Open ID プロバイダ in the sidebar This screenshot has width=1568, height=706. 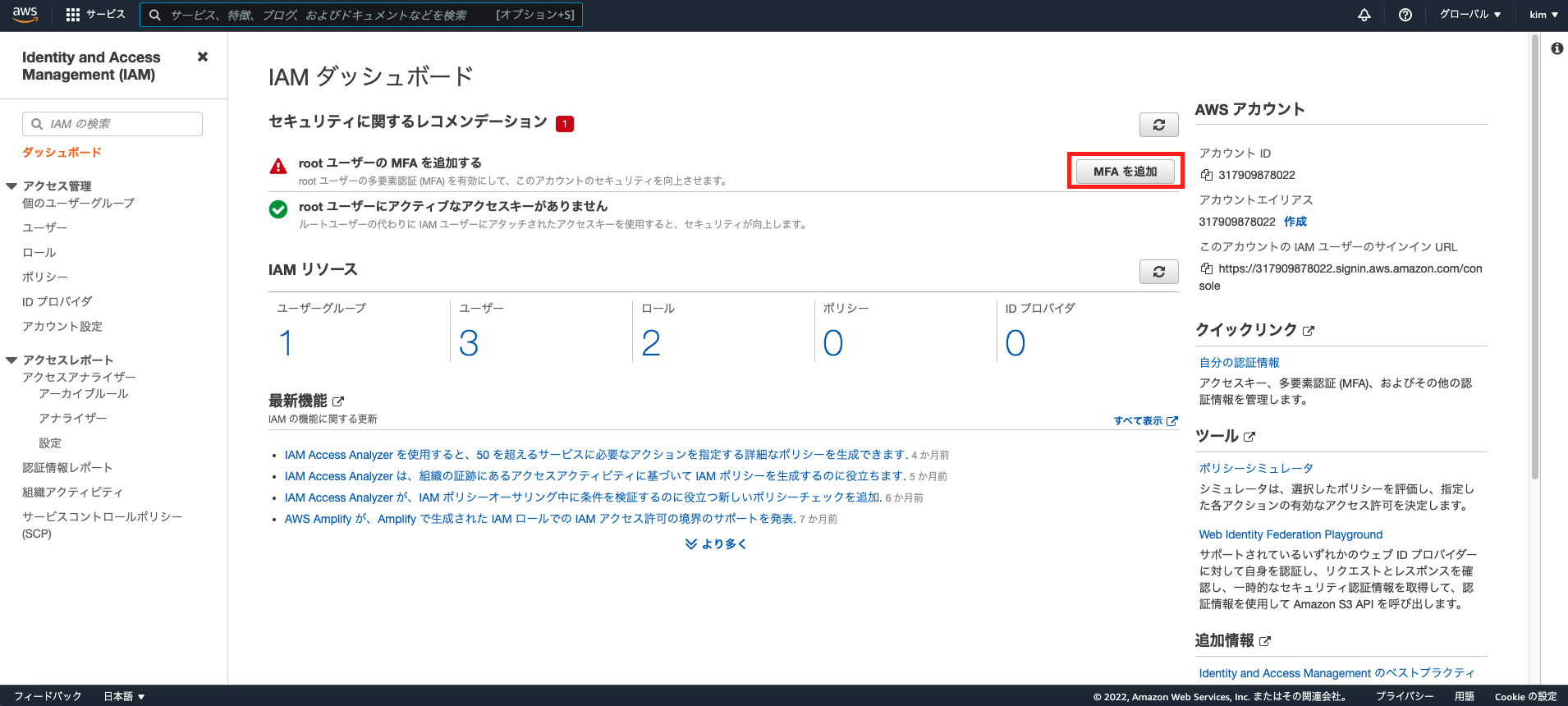coord(57,301)
